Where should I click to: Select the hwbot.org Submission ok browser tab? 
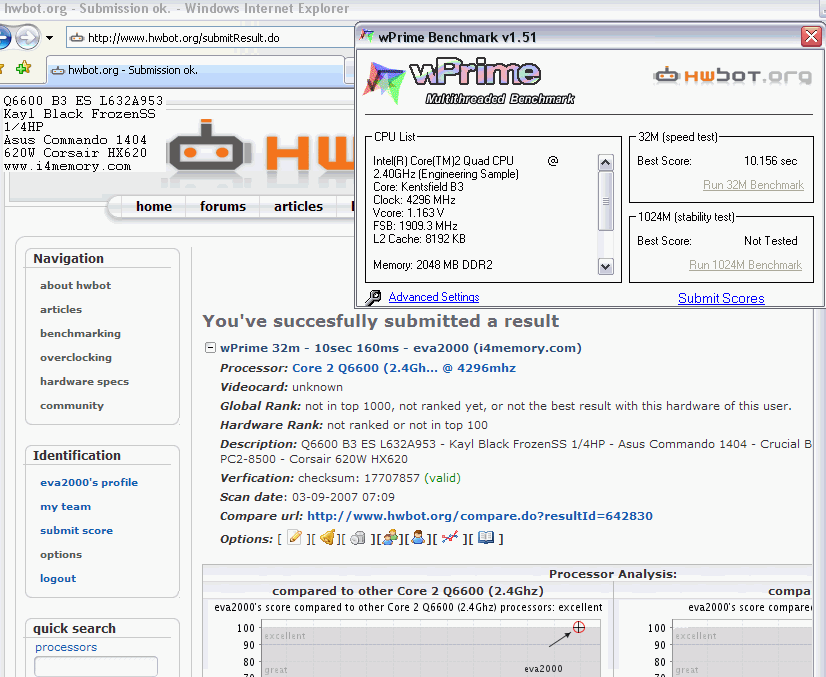[x=196, y=70]
